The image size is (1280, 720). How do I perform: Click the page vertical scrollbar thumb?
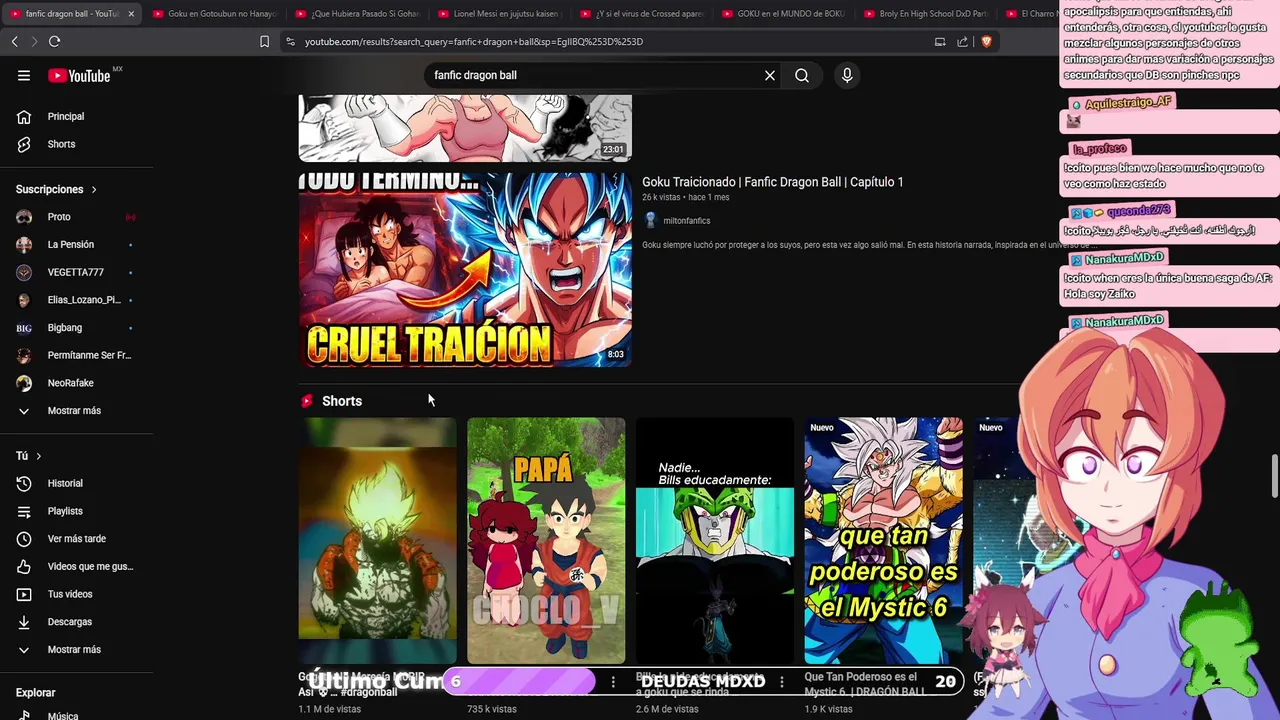click(x=1274, y=475)
